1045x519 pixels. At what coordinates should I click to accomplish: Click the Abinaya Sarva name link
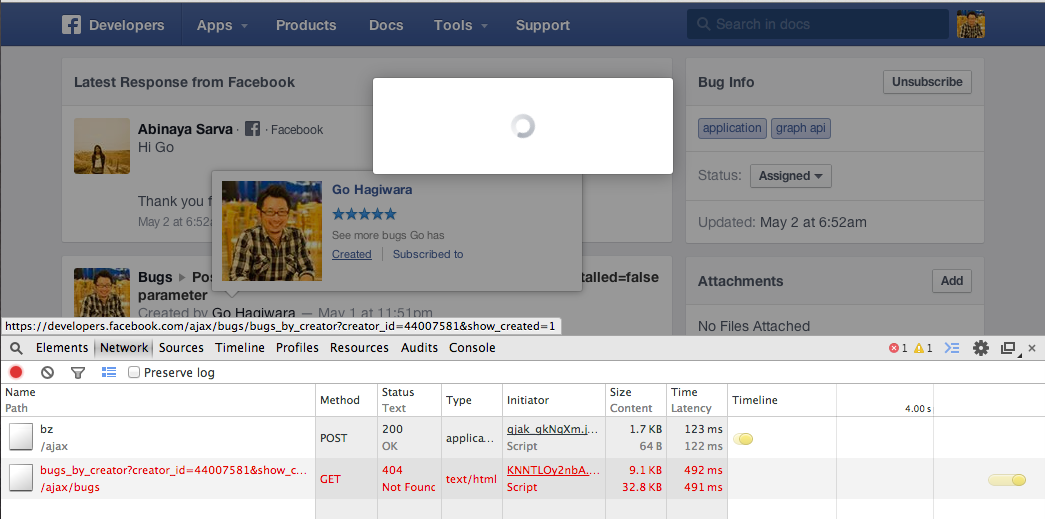[185, 129]
